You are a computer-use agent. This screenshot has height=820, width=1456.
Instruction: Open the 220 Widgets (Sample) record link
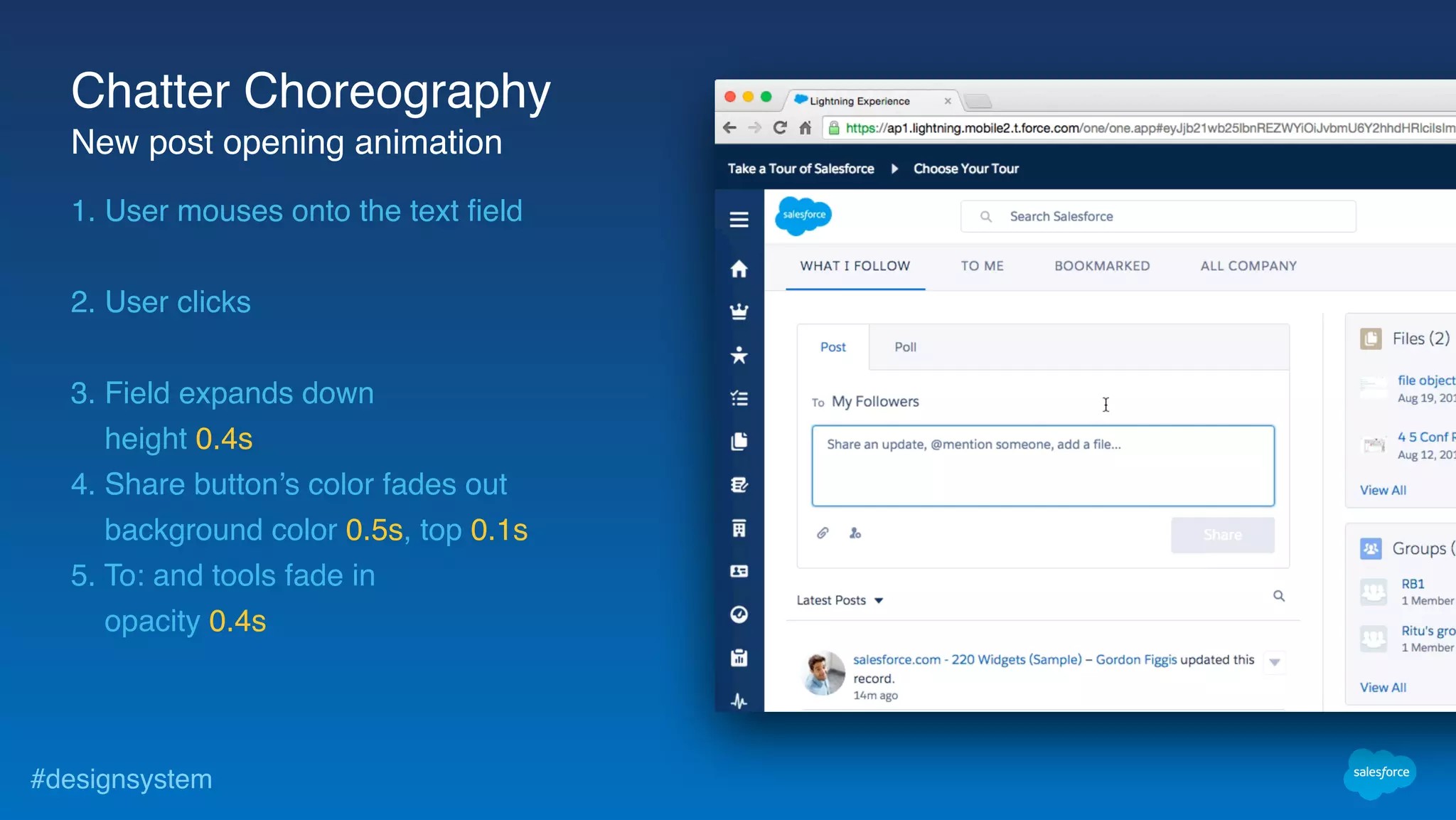tap(968, 659)
